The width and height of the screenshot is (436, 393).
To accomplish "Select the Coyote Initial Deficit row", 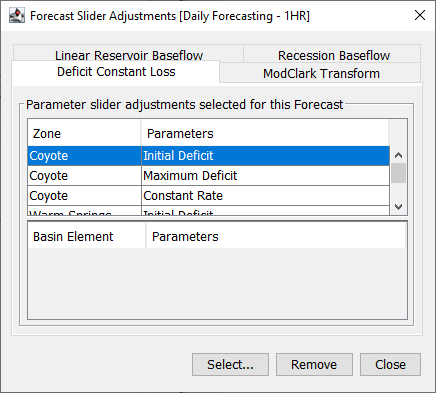I will (x=209, y=156).
